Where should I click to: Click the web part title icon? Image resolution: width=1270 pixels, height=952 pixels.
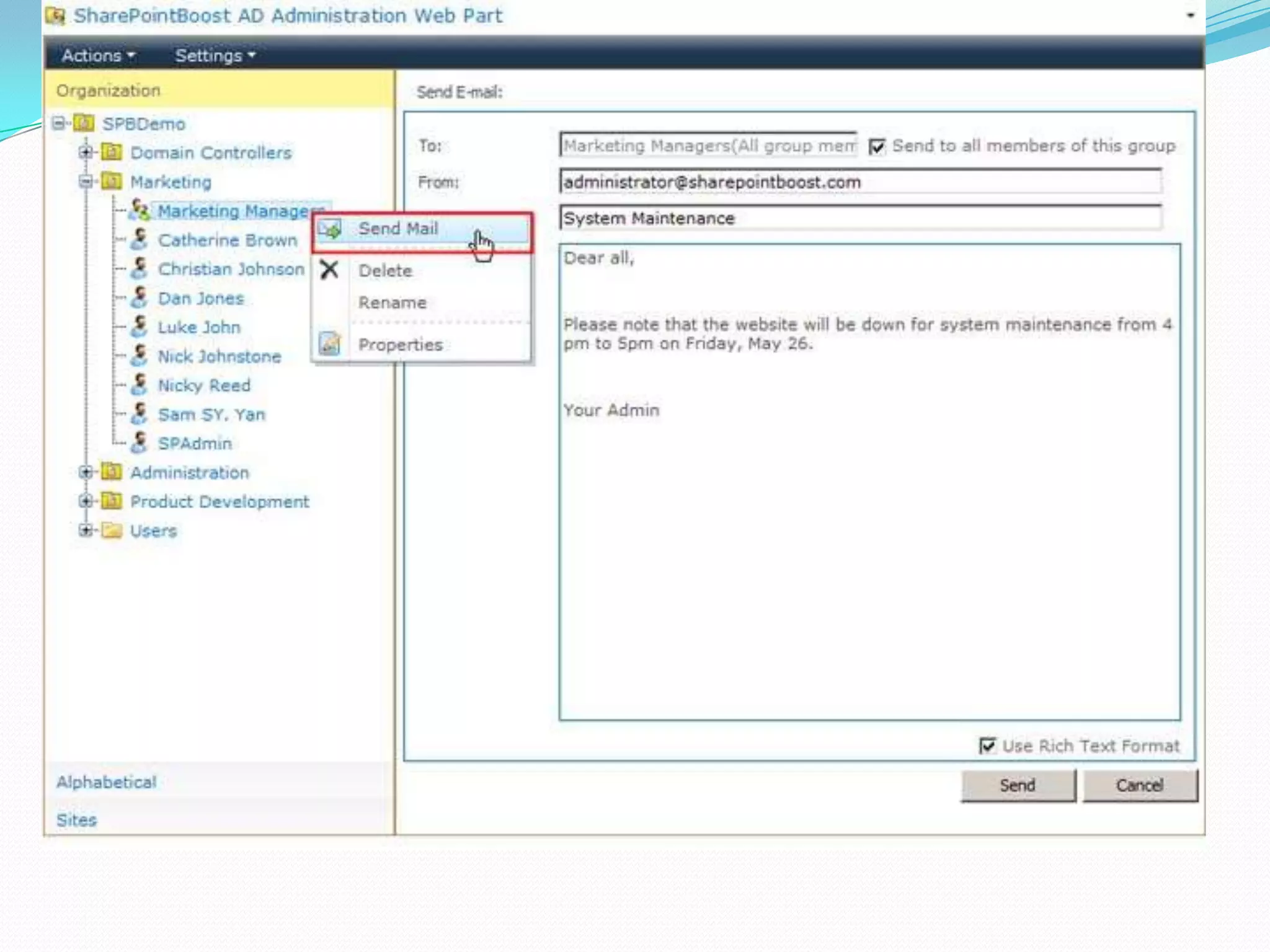pyautogui.click(x=56, y=15)
